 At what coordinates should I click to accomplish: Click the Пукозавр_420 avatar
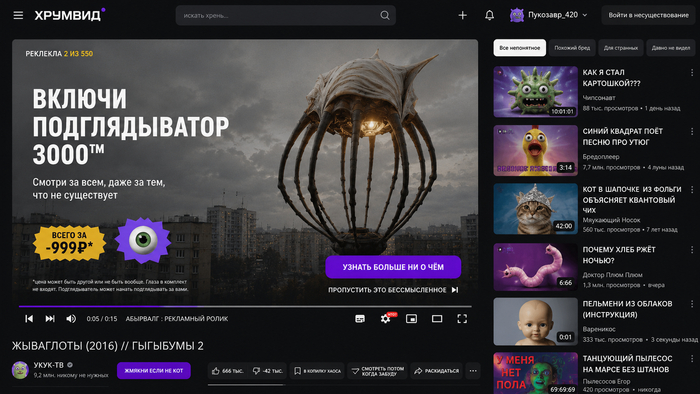click(517, 15)
